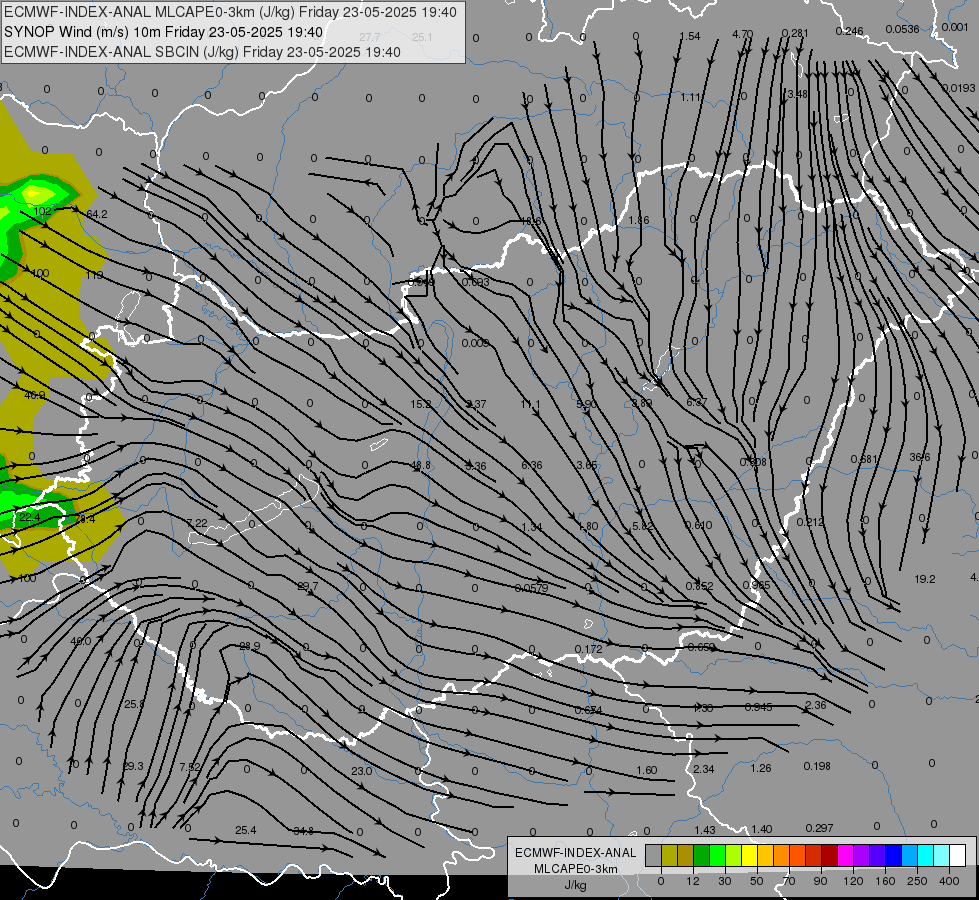This screenshot has height=900, width=979.
Task: Choose the bright green legend color box
Action: tap(718, 855)
